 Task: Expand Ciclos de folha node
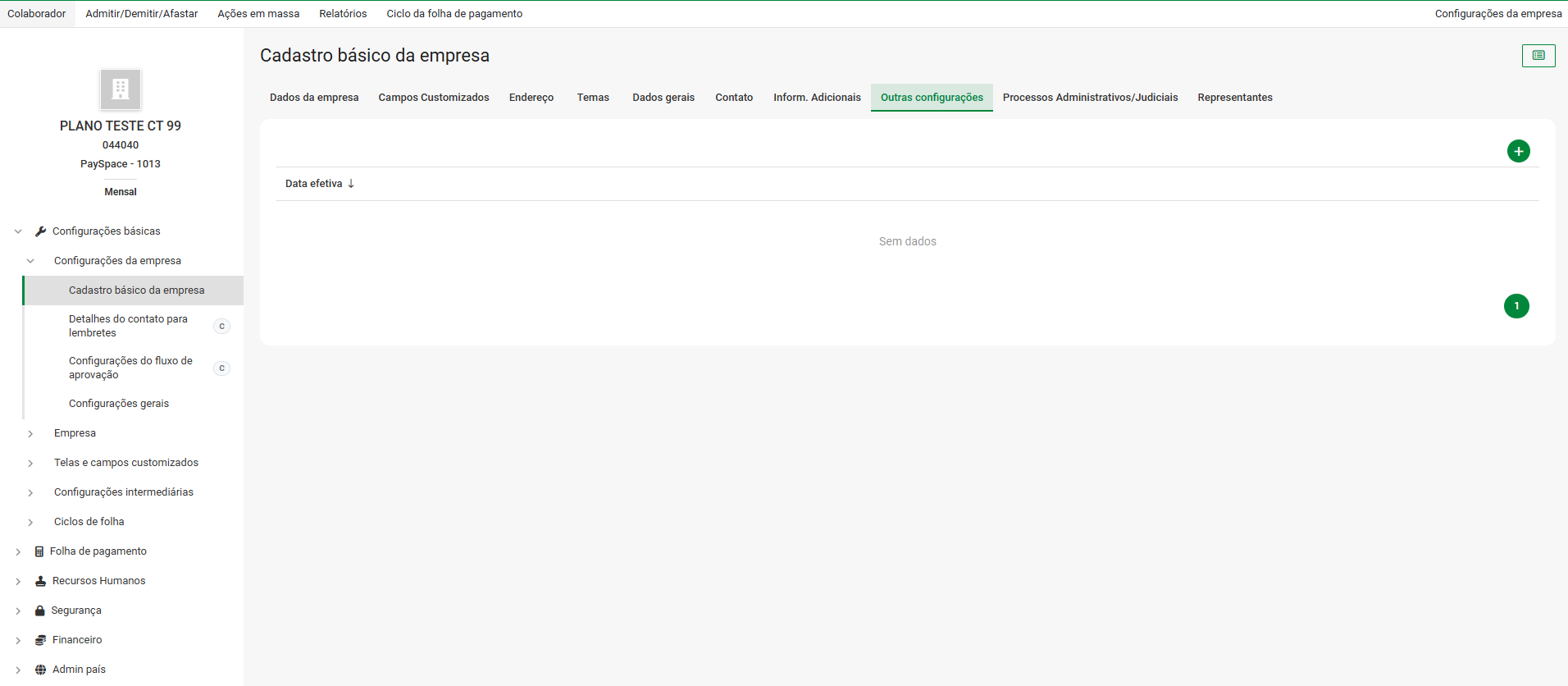[x=30, y=522]
